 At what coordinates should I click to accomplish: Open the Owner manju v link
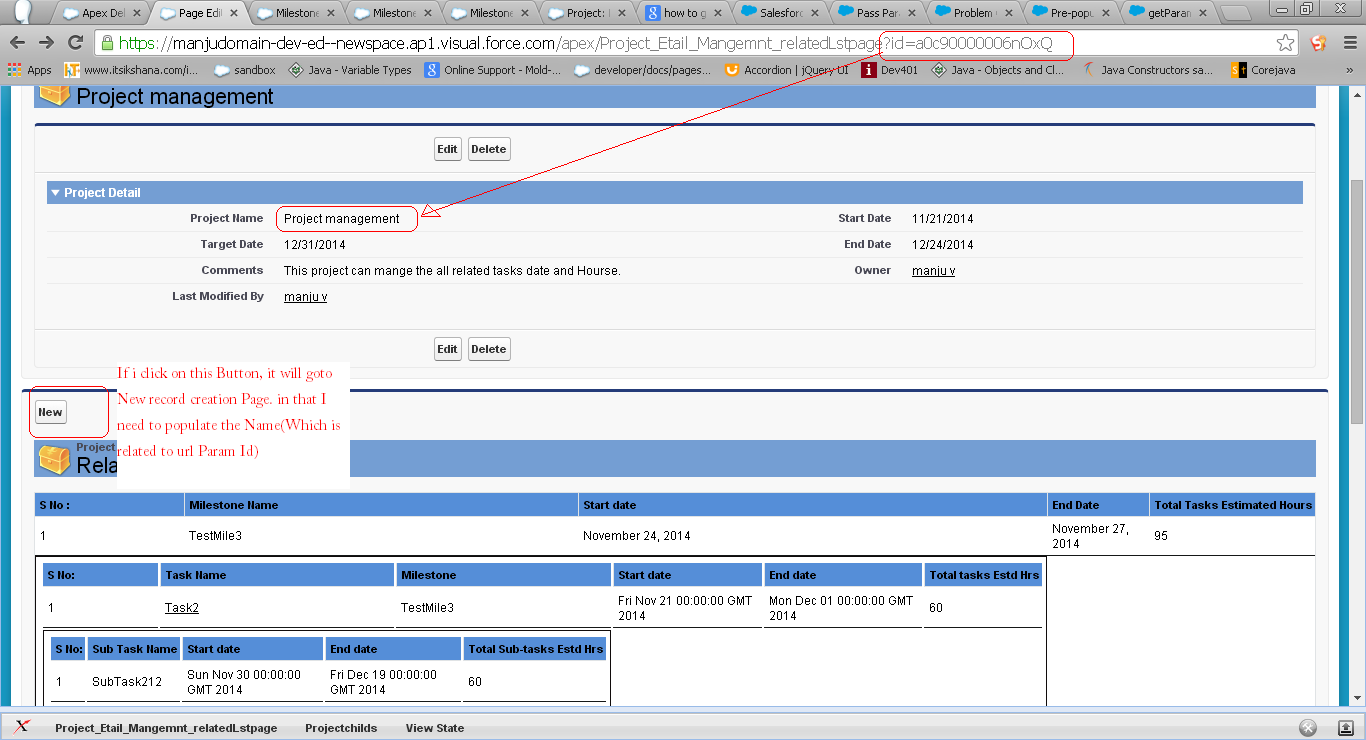(x=933, y=271)
